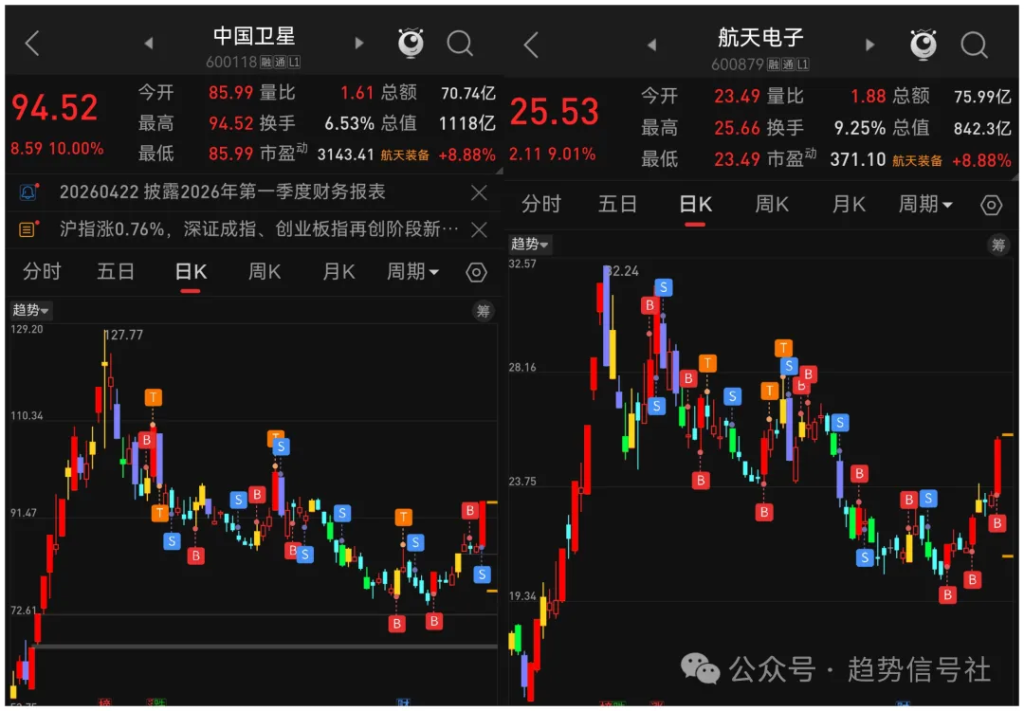The height and width of the screenshot is (711, 1024).
Task: Expand the 周期 dropdown on 中国卫星 chart
Action: [412, 272]
